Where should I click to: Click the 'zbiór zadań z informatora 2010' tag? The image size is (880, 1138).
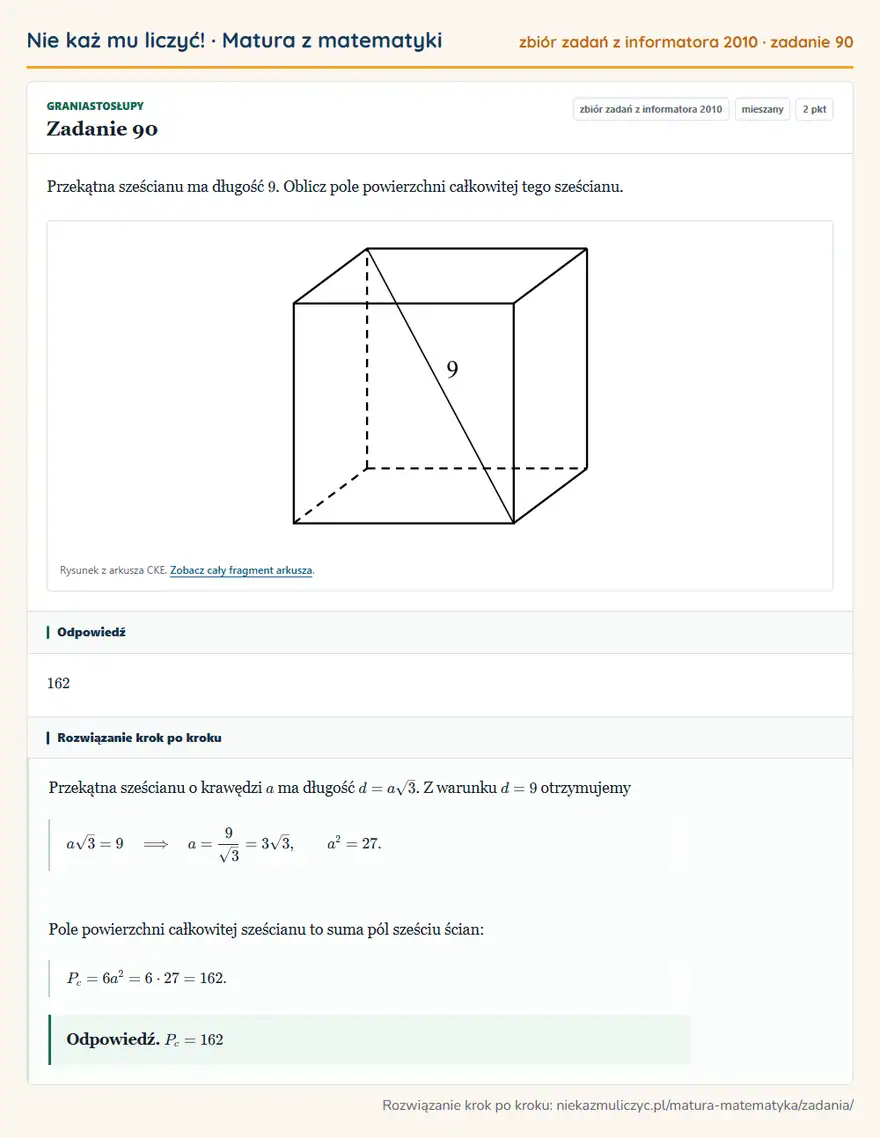click(x=651, y=110)
